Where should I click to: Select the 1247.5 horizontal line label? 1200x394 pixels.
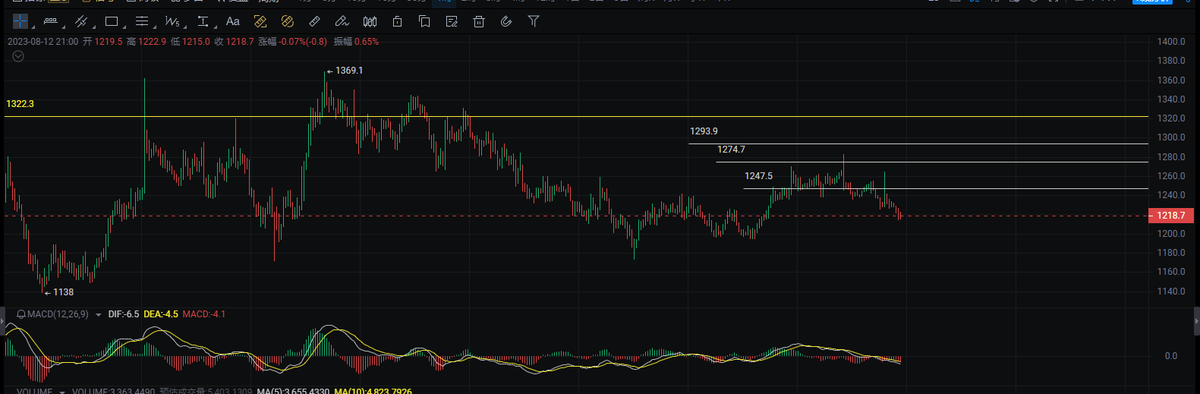click(759, 176)
